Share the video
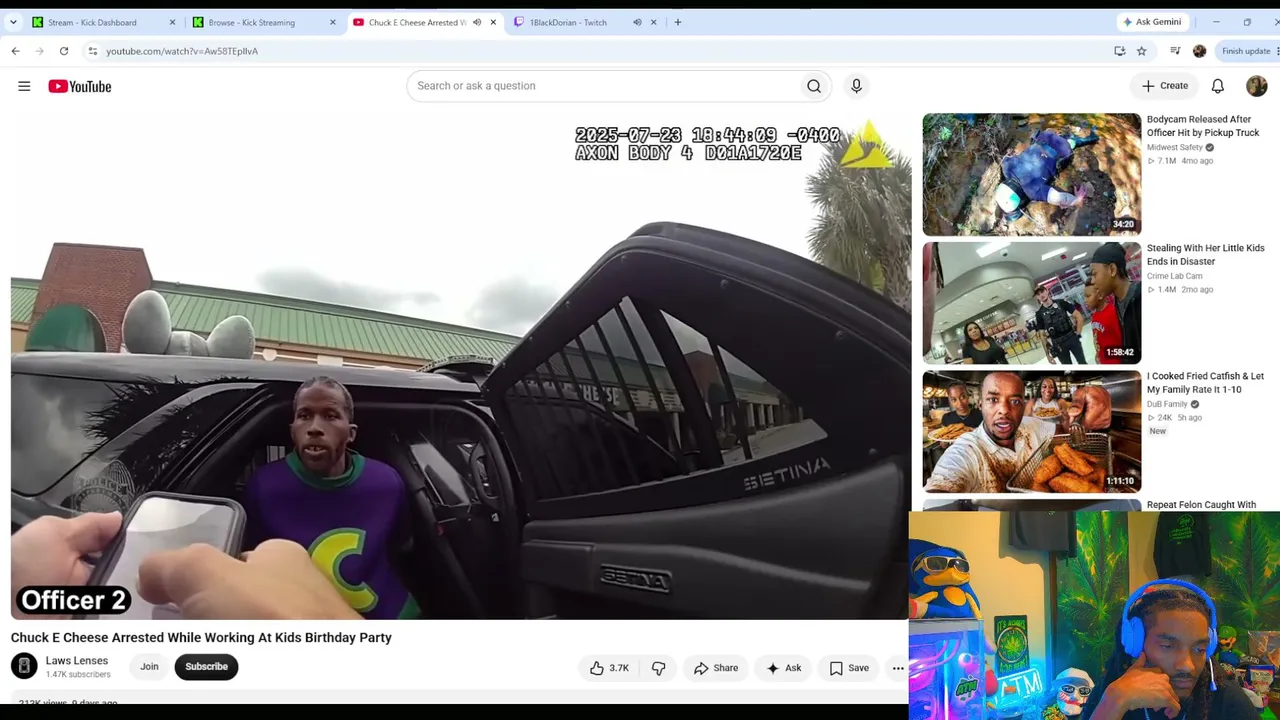 click(x=716, y=668)
